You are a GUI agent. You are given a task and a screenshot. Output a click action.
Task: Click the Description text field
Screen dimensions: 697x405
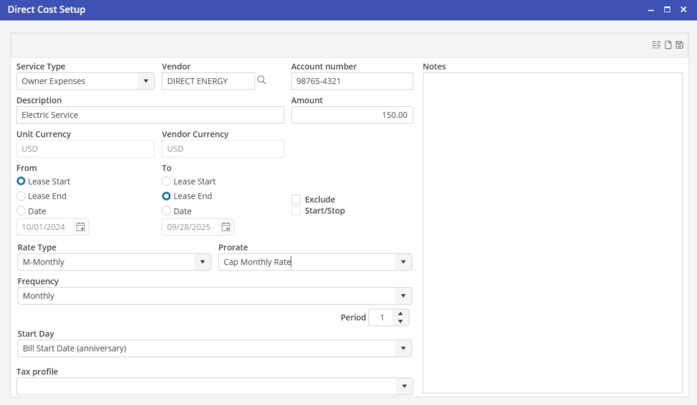pos(150,115)
